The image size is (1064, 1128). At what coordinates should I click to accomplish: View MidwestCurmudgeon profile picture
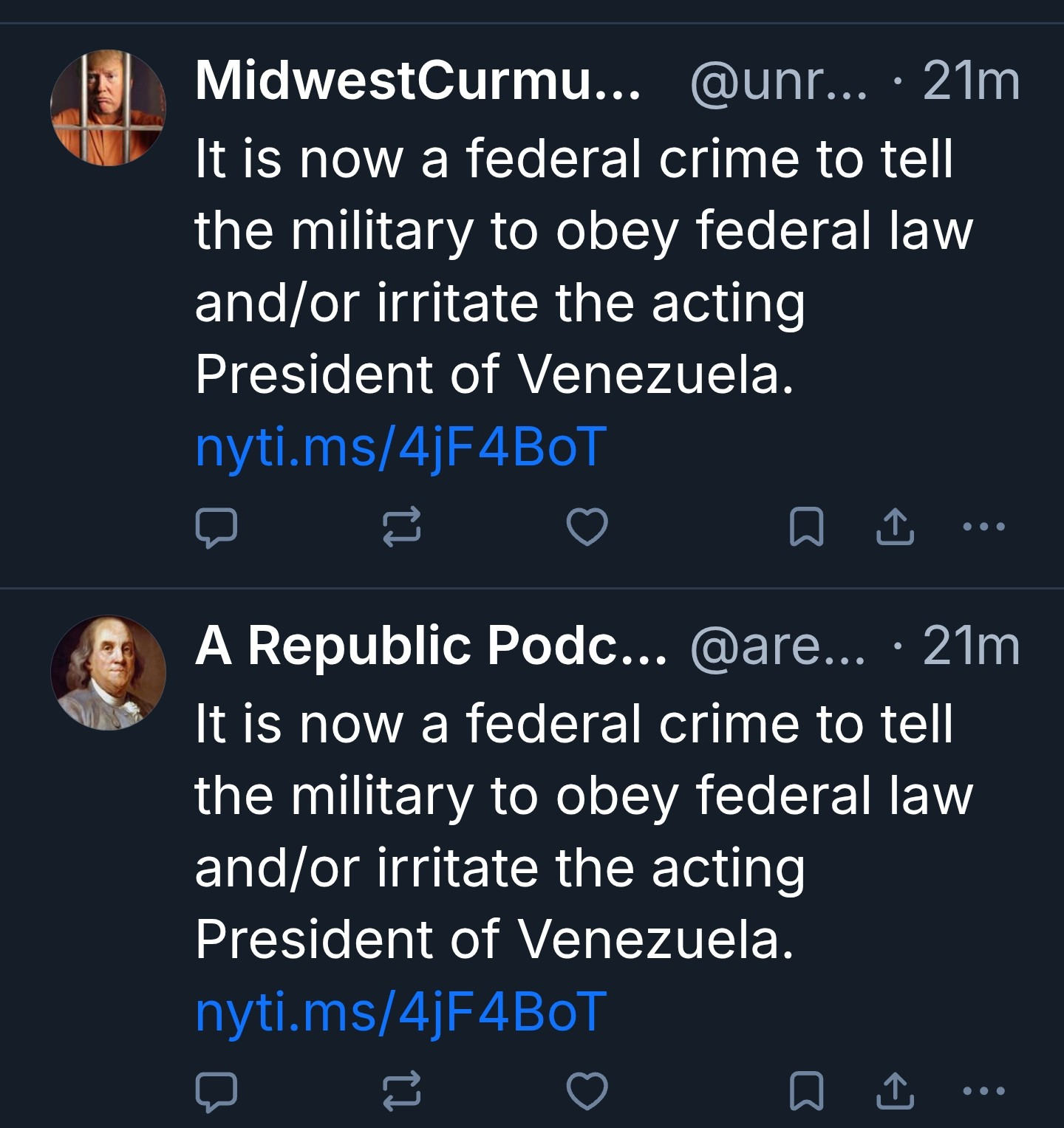point(108,108)
